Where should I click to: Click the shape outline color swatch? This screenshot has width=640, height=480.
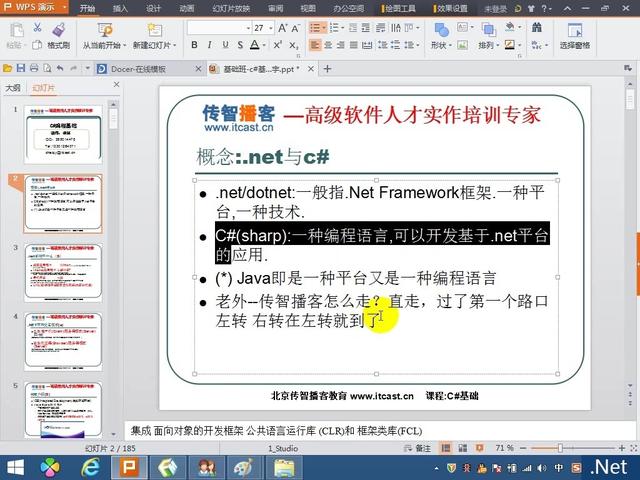pyautogui.click(x=510, y=44)
